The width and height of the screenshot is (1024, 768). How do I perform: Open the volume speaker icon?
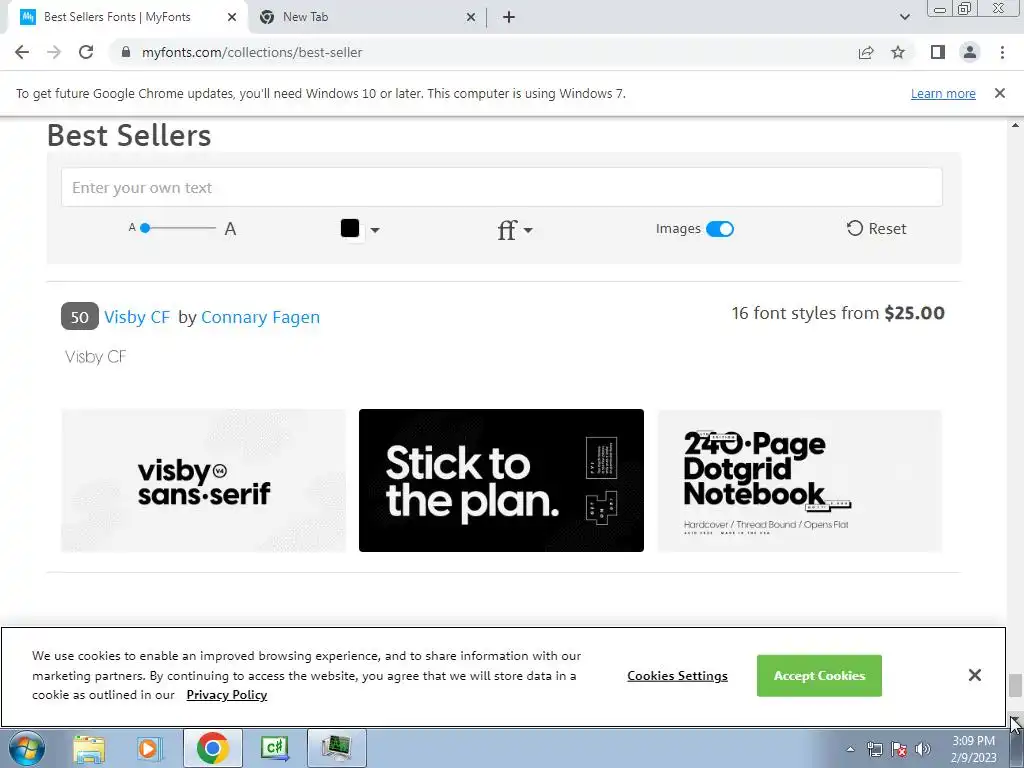pos(923,749)
